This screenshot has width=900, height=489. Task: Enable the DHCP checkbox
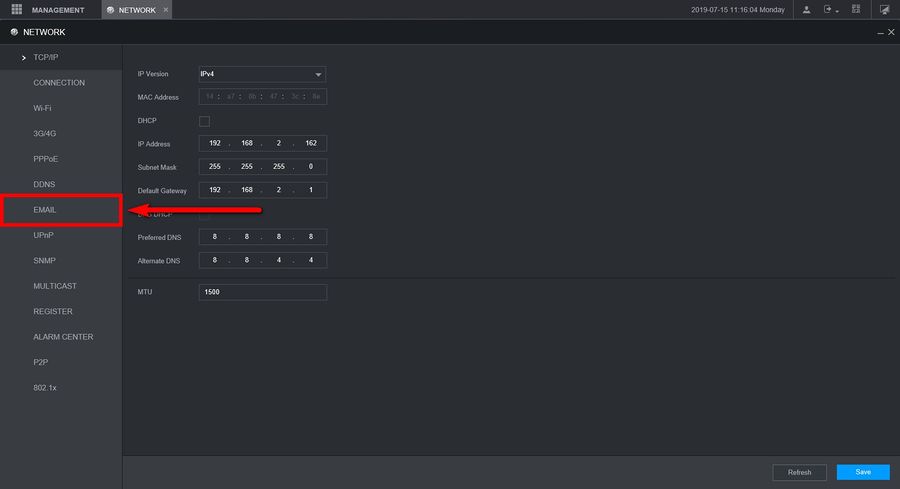tap(204, 121)
